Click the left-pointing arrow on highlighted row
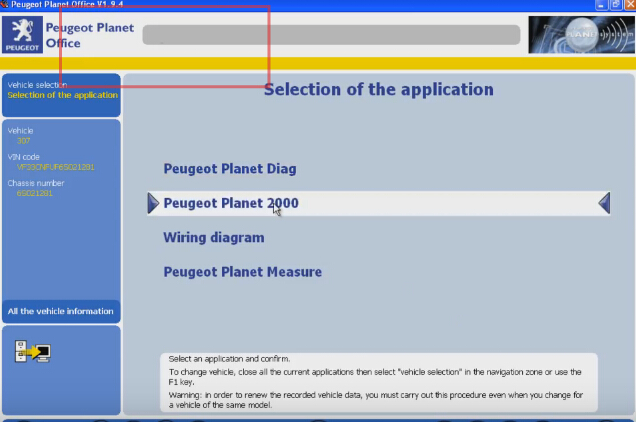636x422 pixels. point(604,203)
